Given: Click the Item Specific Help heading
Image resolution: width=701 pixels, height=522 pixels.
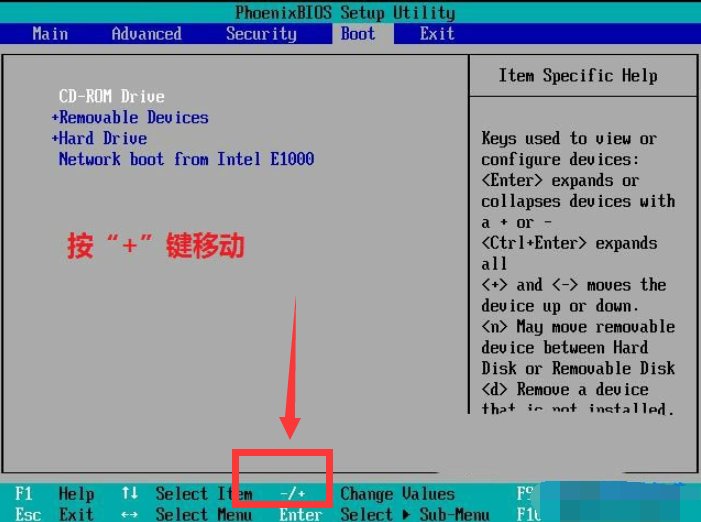Looking at the screenshot, I should (x=578, y=76).
